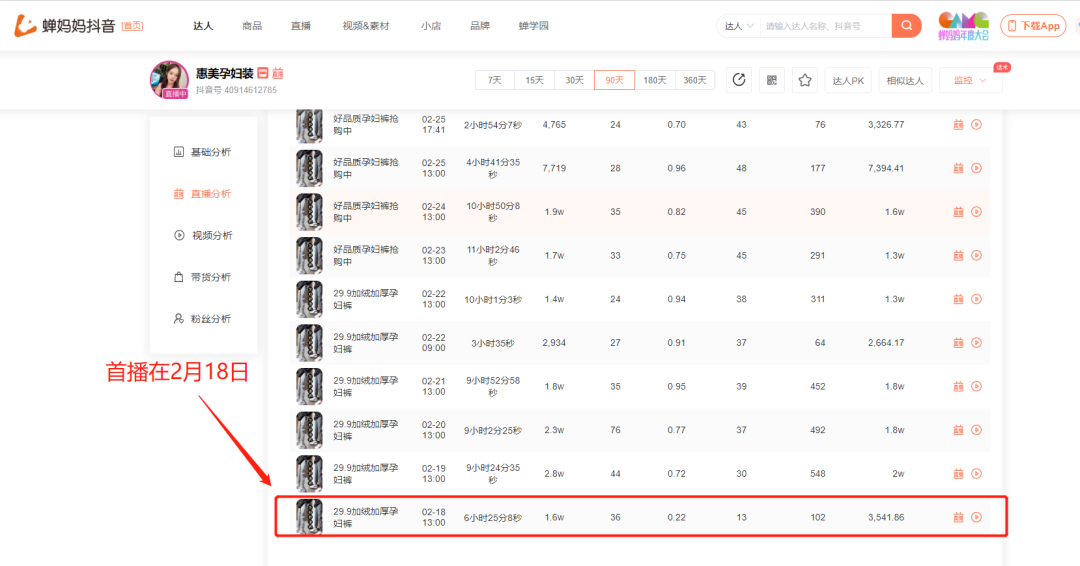Select the 90天 time range
The height and width of the screenshot is (566, 1080).
614,80
